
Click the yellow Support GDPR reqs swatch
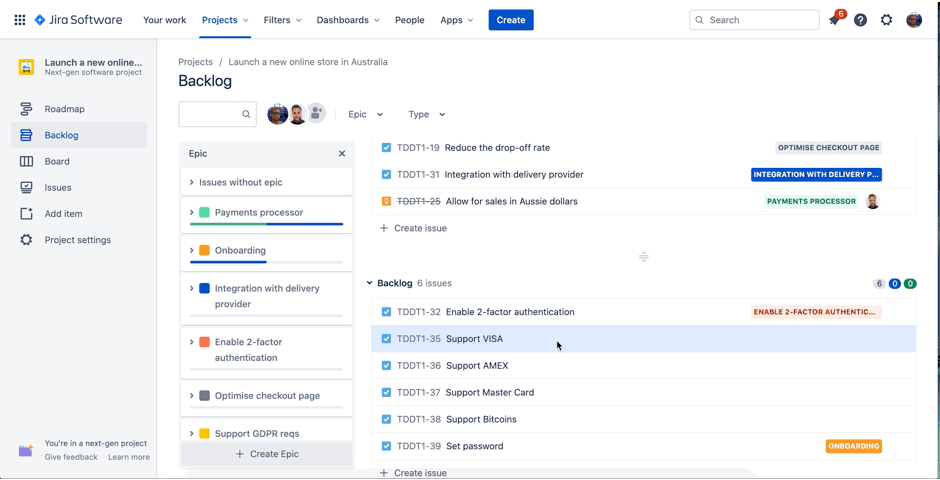point(204,433)
